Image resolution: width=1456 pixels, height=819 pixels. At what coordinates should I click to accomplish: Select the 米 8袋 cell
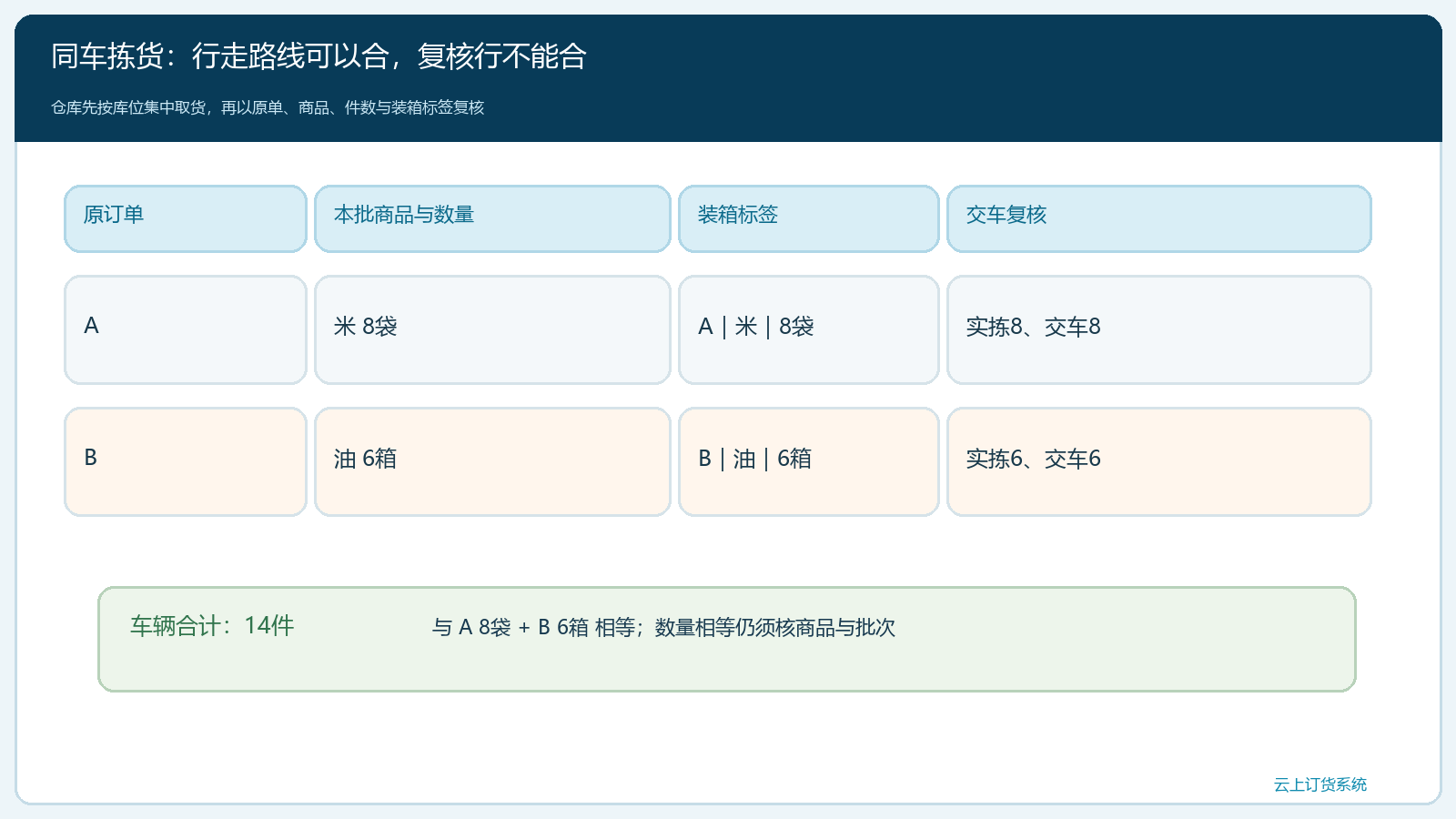tap(492, 329)
